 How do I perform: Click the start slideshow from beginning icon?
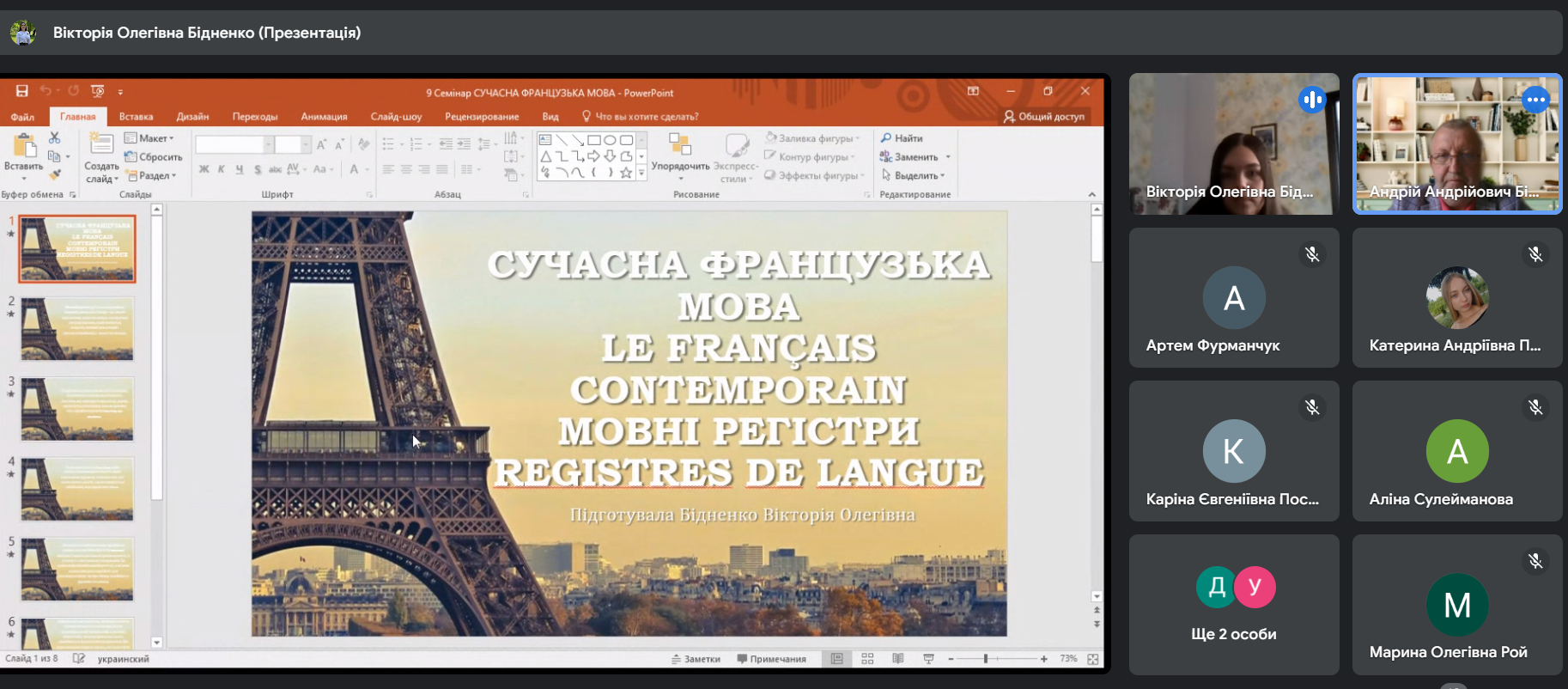coord(98,91)
